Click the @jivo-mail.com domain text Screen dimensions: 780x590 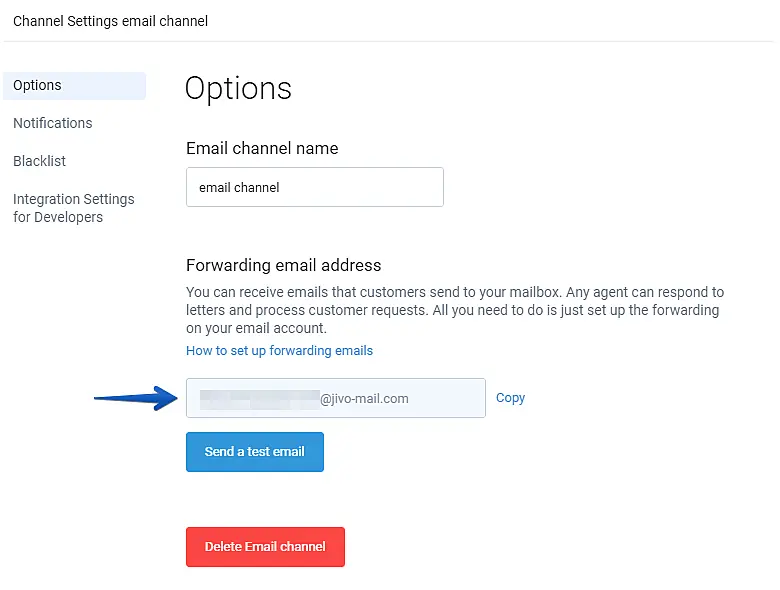364,398
